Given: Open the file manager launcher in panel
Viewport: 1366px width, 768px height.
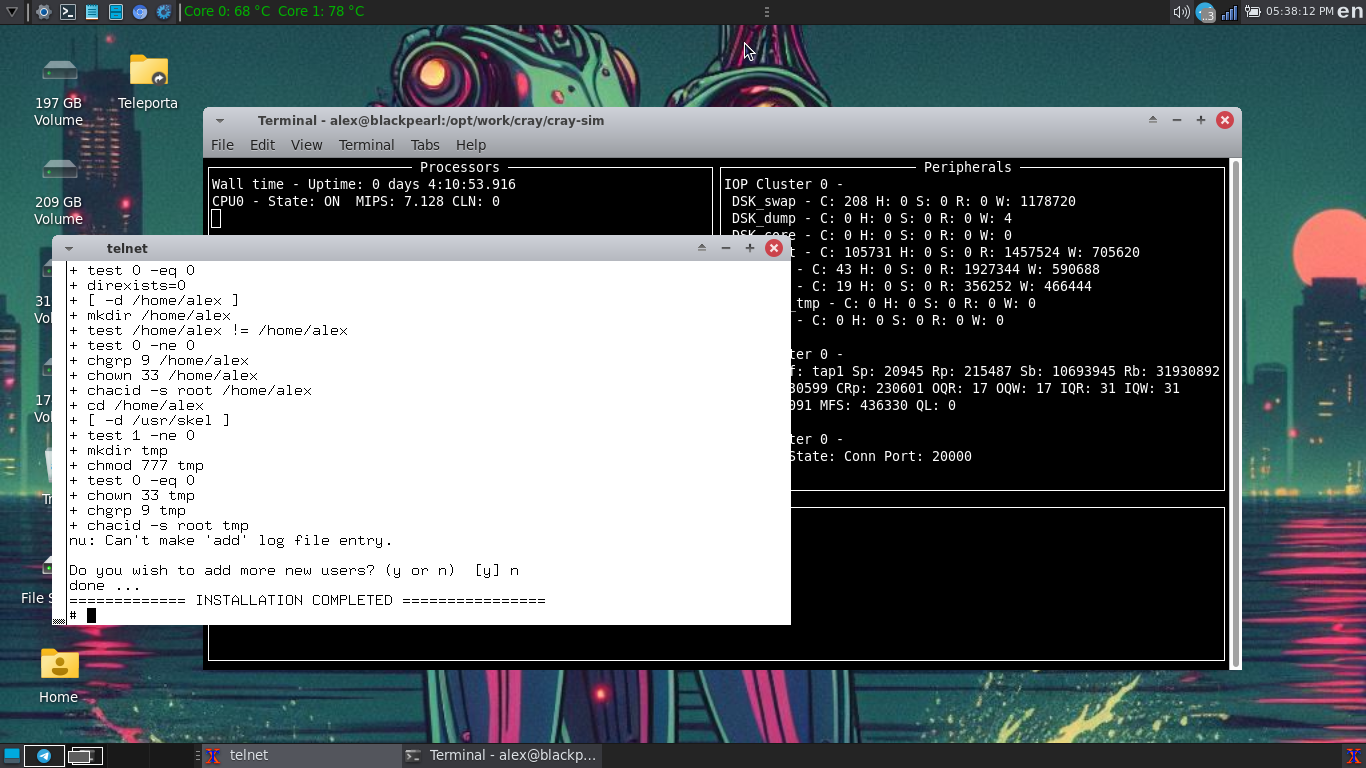Looking at the screenshot, I should (x=116, y=12).
